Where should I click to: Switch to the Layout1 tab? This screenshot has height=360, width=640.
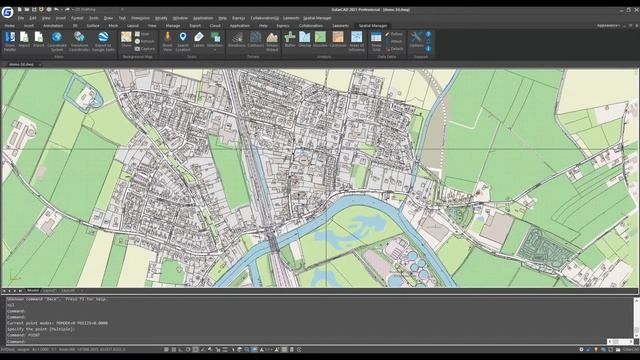49,291
